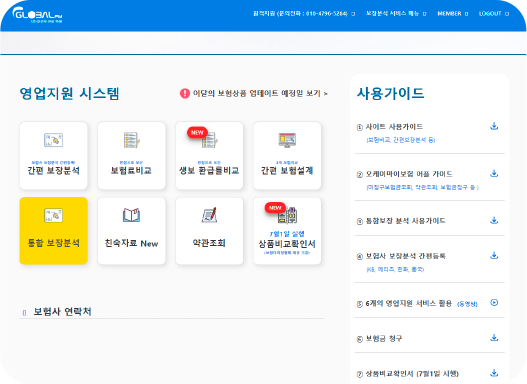This screenshot has height=384, width=527.
Task: Click the 상품비교확인서 label text
Action: coord(287,244)
